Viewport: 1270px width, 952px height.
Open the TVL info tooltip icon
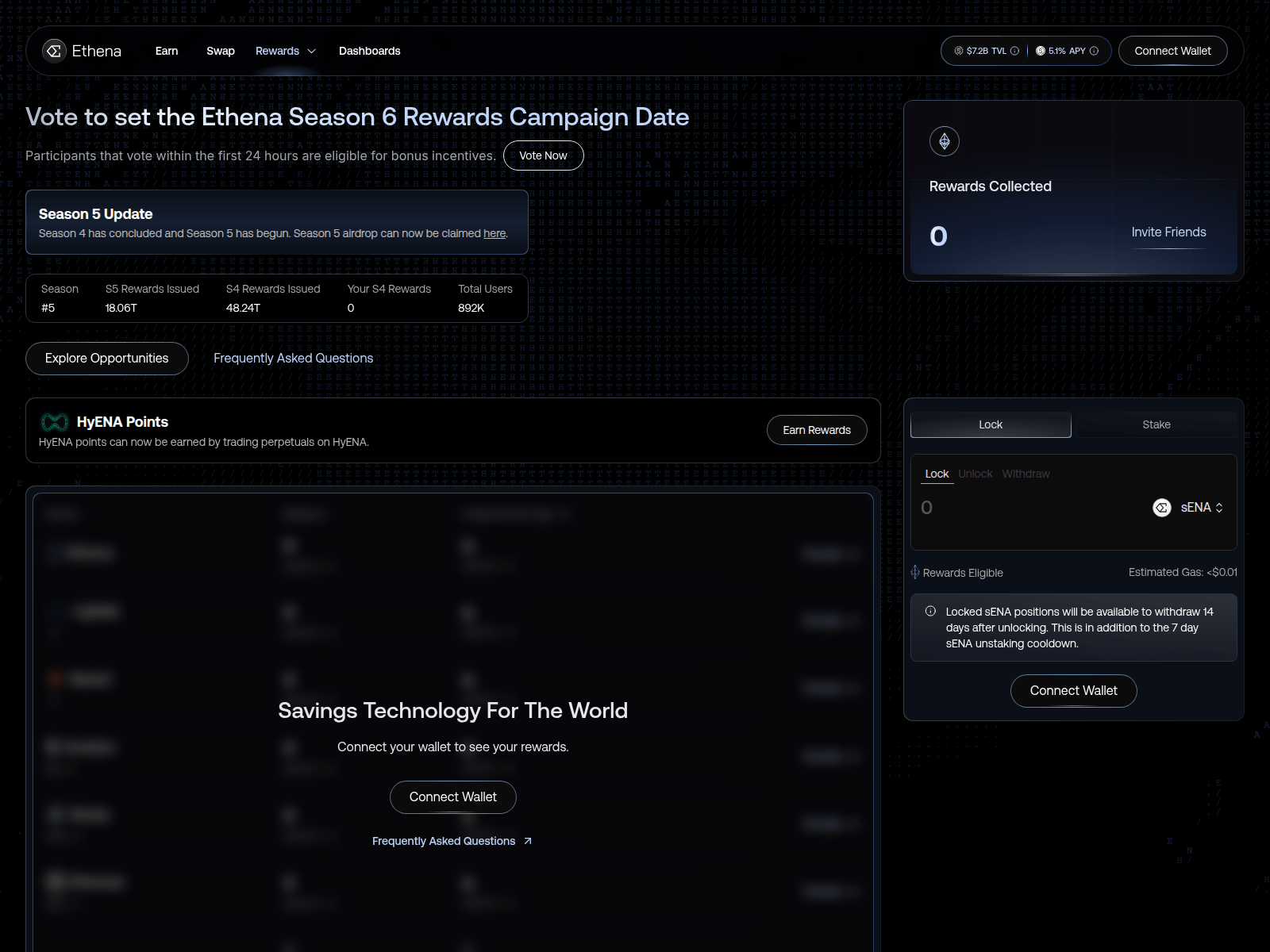pos(1014,50)
